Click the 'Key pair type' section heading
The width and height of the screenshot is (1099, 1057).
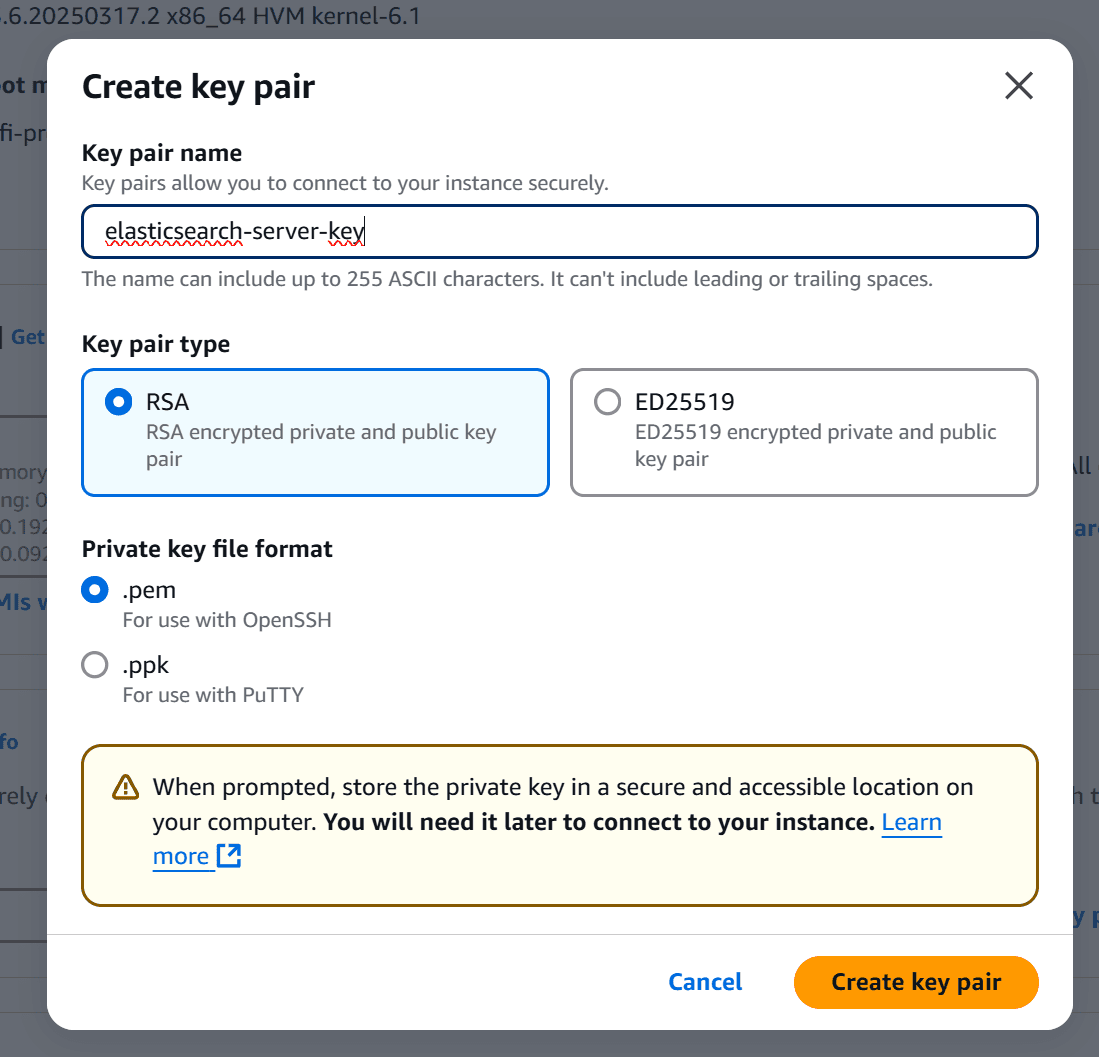tap(156, 344)
